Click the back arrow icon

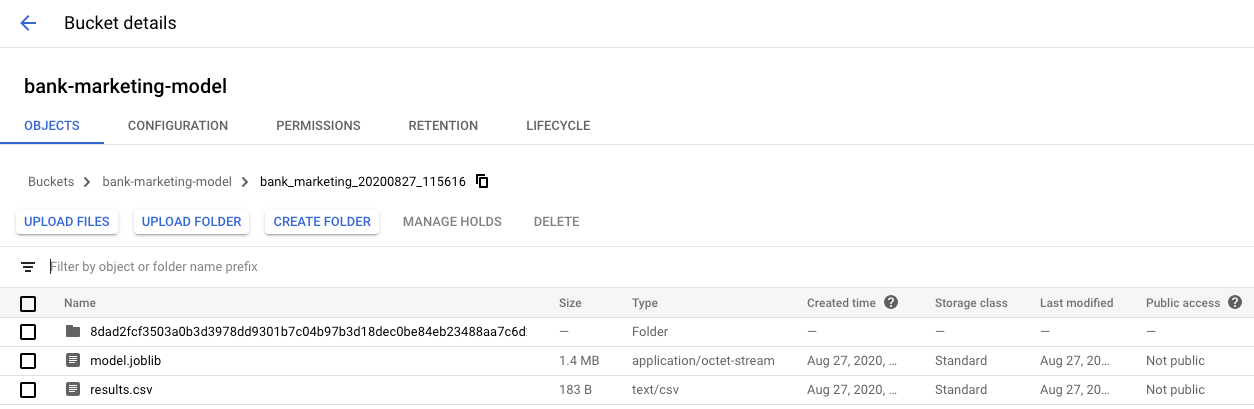click(28, 23)
